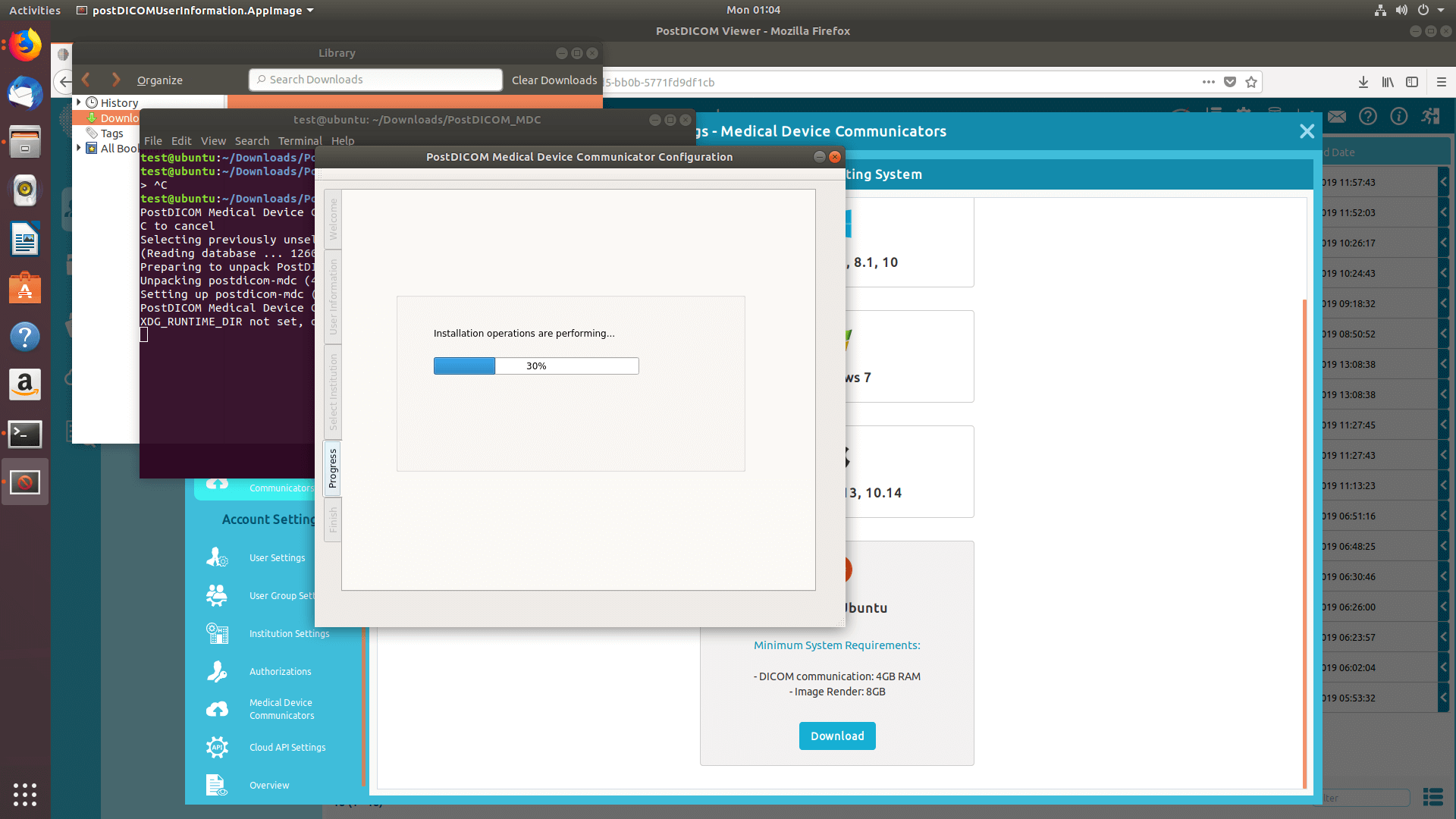Open the Terminal menu in terminal window
This screenshot has height=819, width=1456.
(x=300, y=140)
